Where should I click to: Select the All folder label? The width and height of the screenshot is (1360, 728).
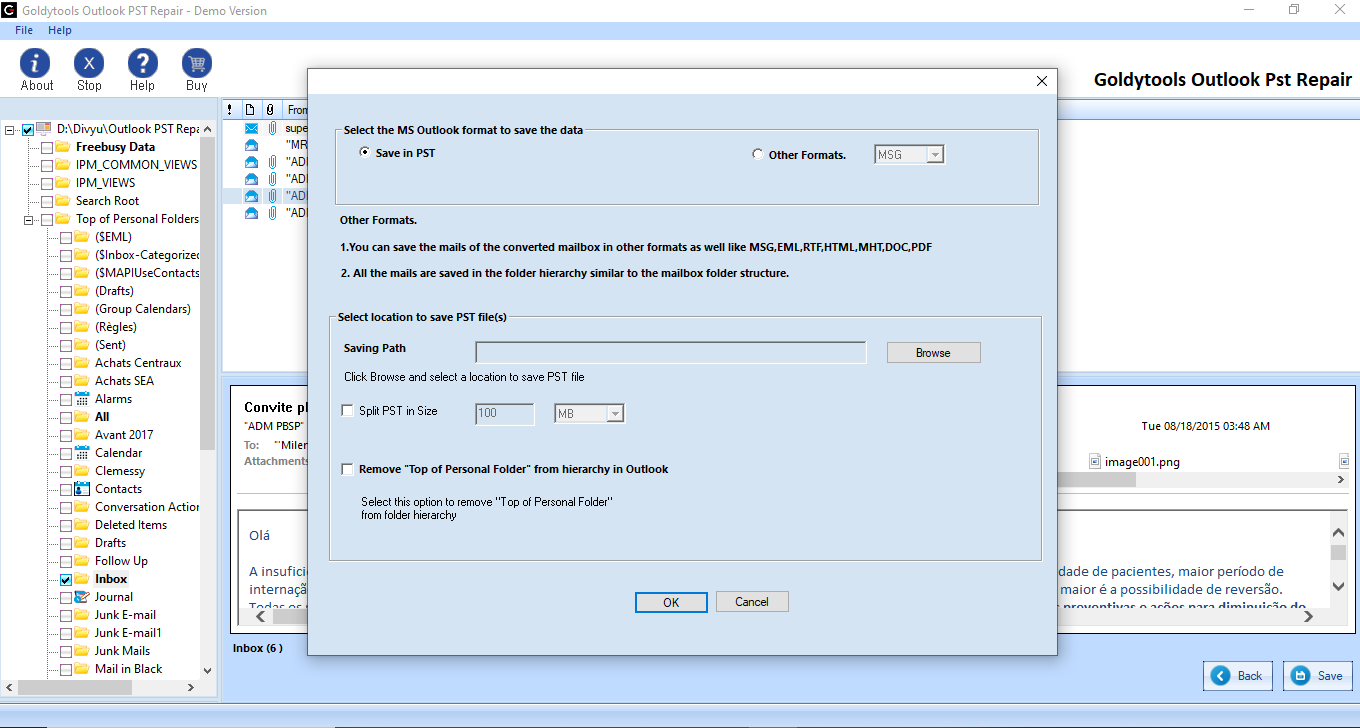click(102, 417)
